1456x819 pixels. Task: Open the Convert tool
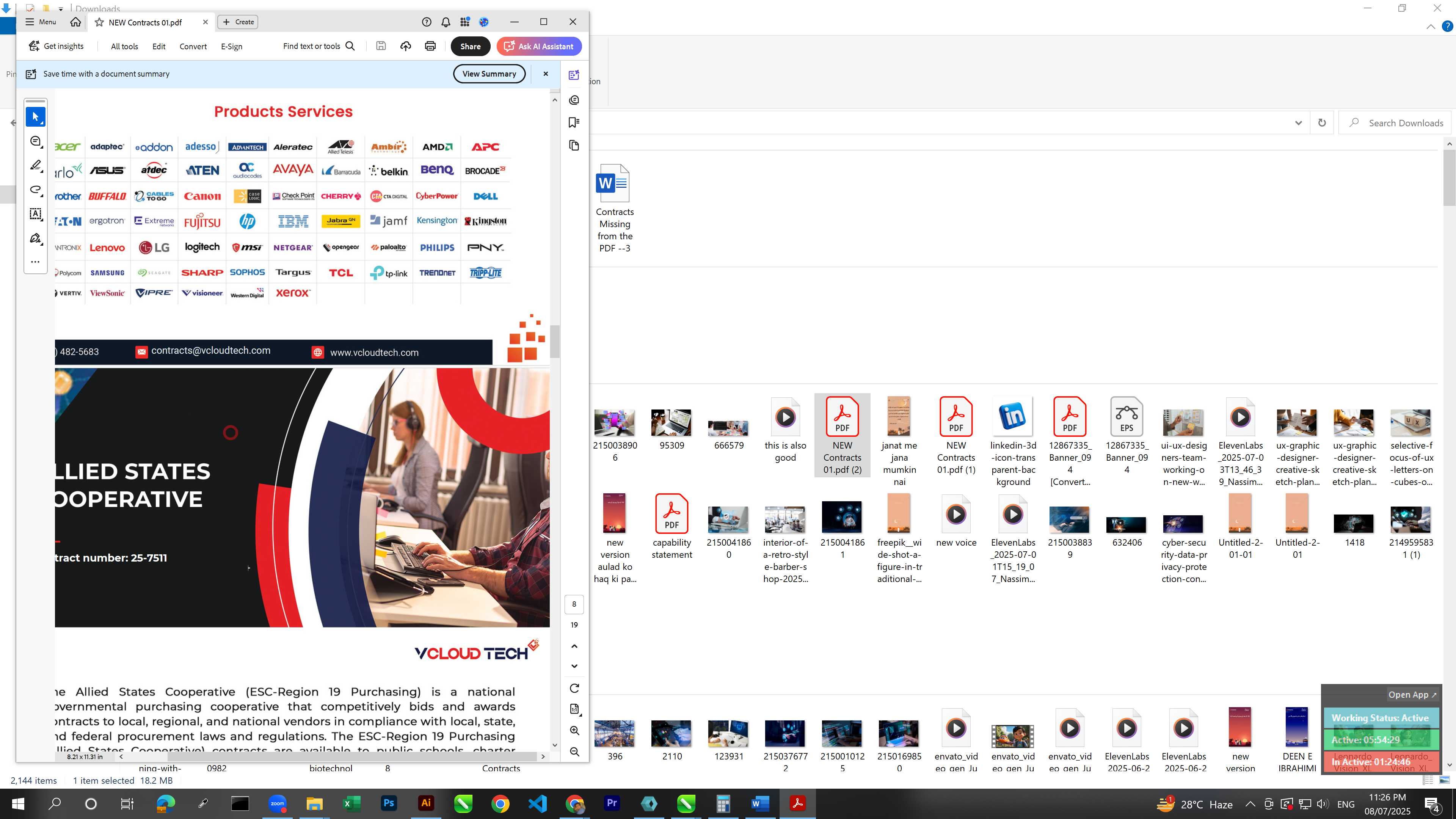point(193,46)
